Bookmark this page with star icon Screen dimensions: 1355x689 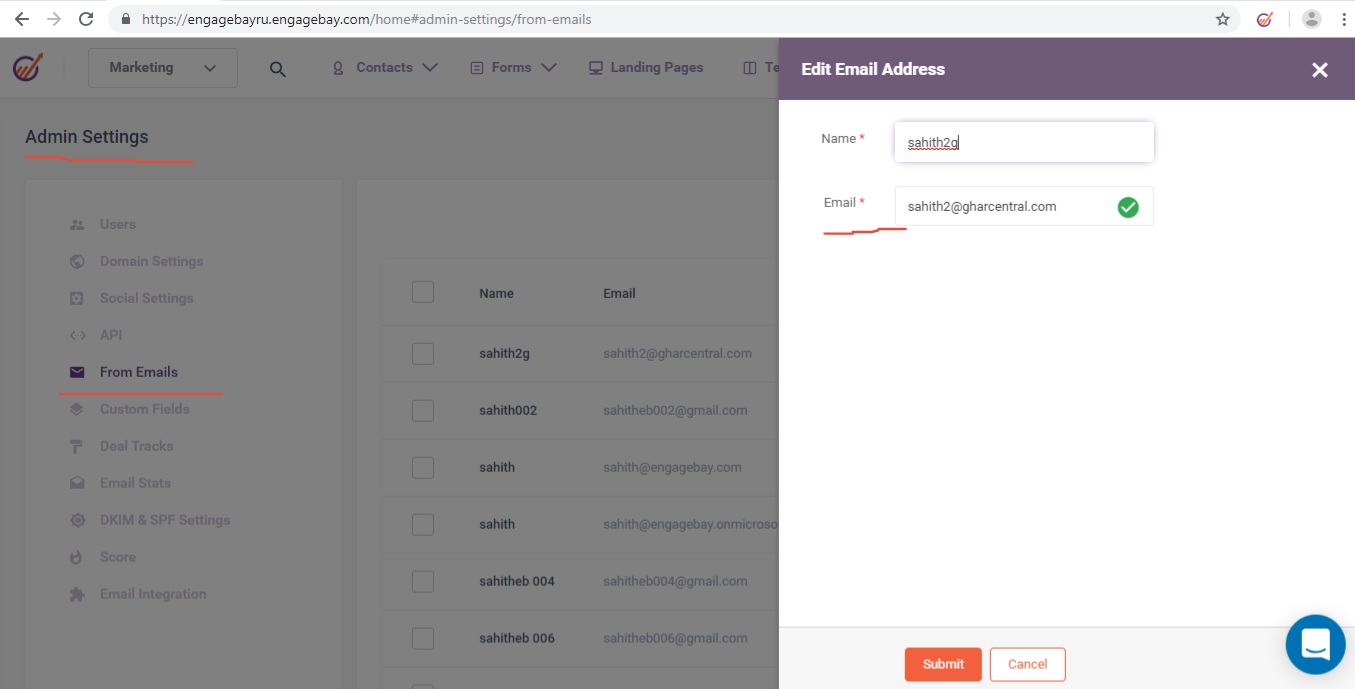[x=1222, y=19]
